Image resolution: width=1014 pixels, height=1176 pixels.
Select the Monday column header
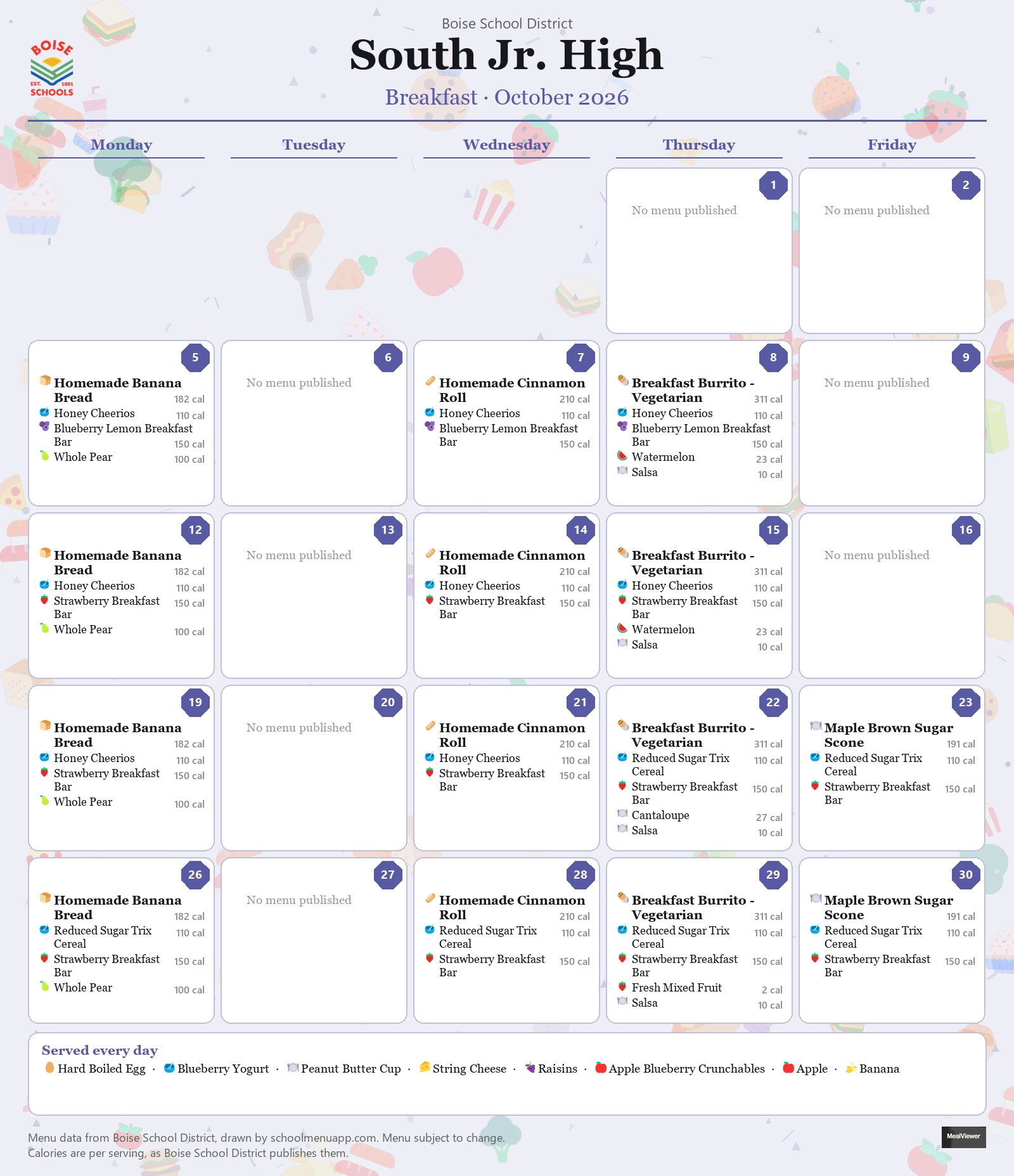point(121,145)
